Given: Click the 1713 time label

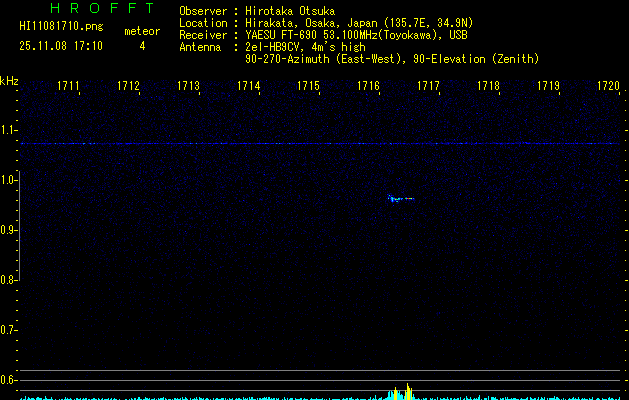Looking at the screenshot, I should [x=189, y=87].
